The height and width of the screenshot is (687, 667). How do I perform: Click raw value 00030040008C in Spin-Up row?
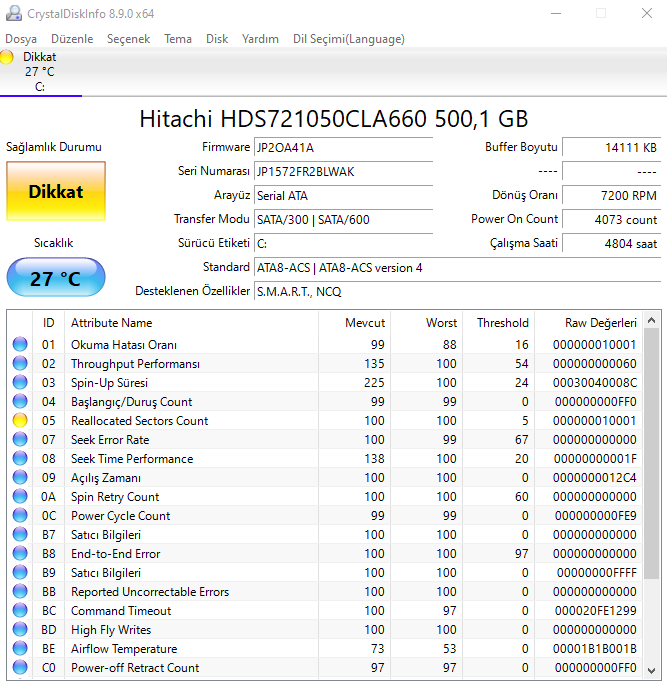tap(594, 383)
